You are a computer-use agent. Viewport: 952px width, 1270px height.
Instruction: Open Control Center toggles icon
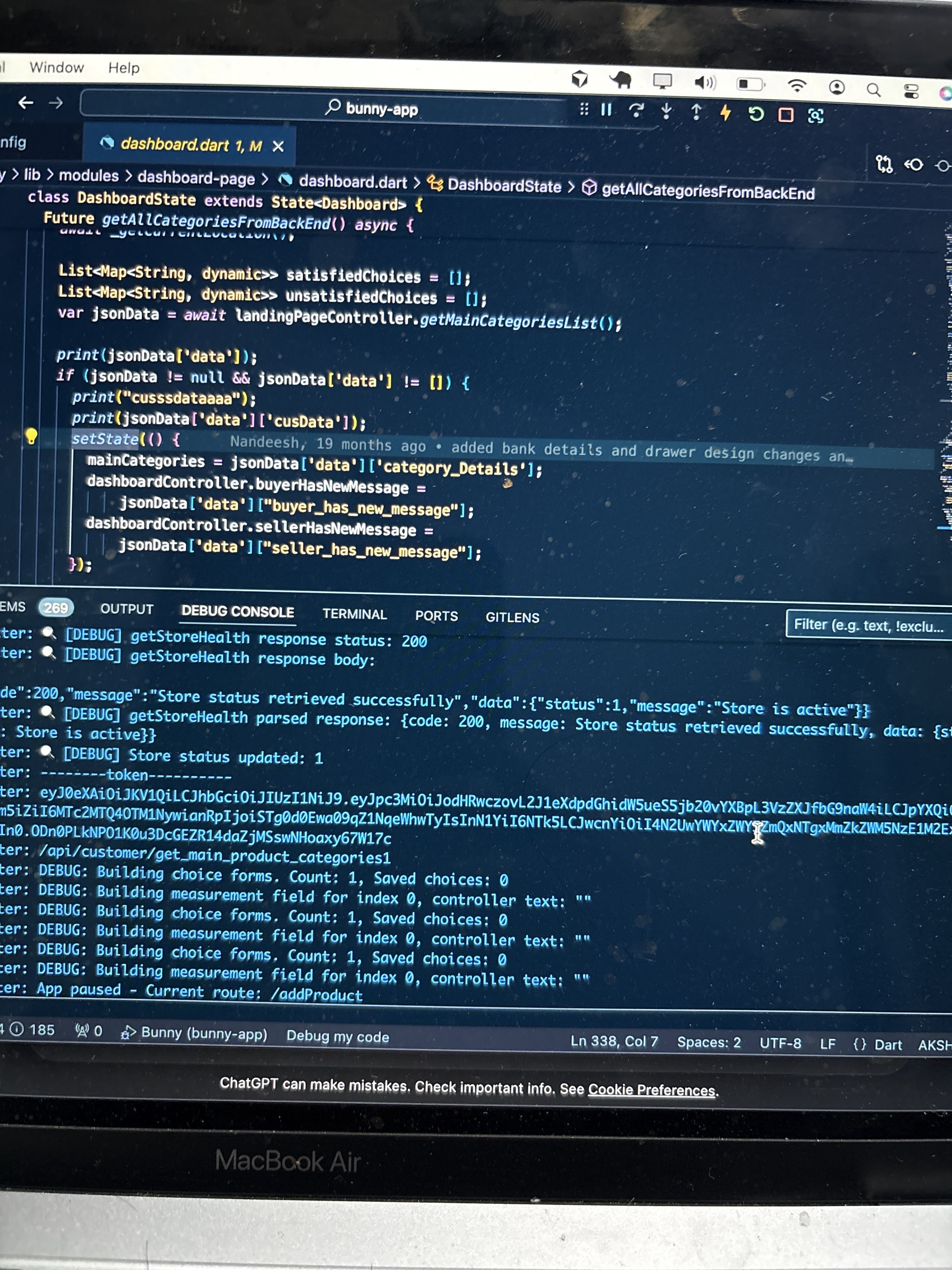point(911,91)
